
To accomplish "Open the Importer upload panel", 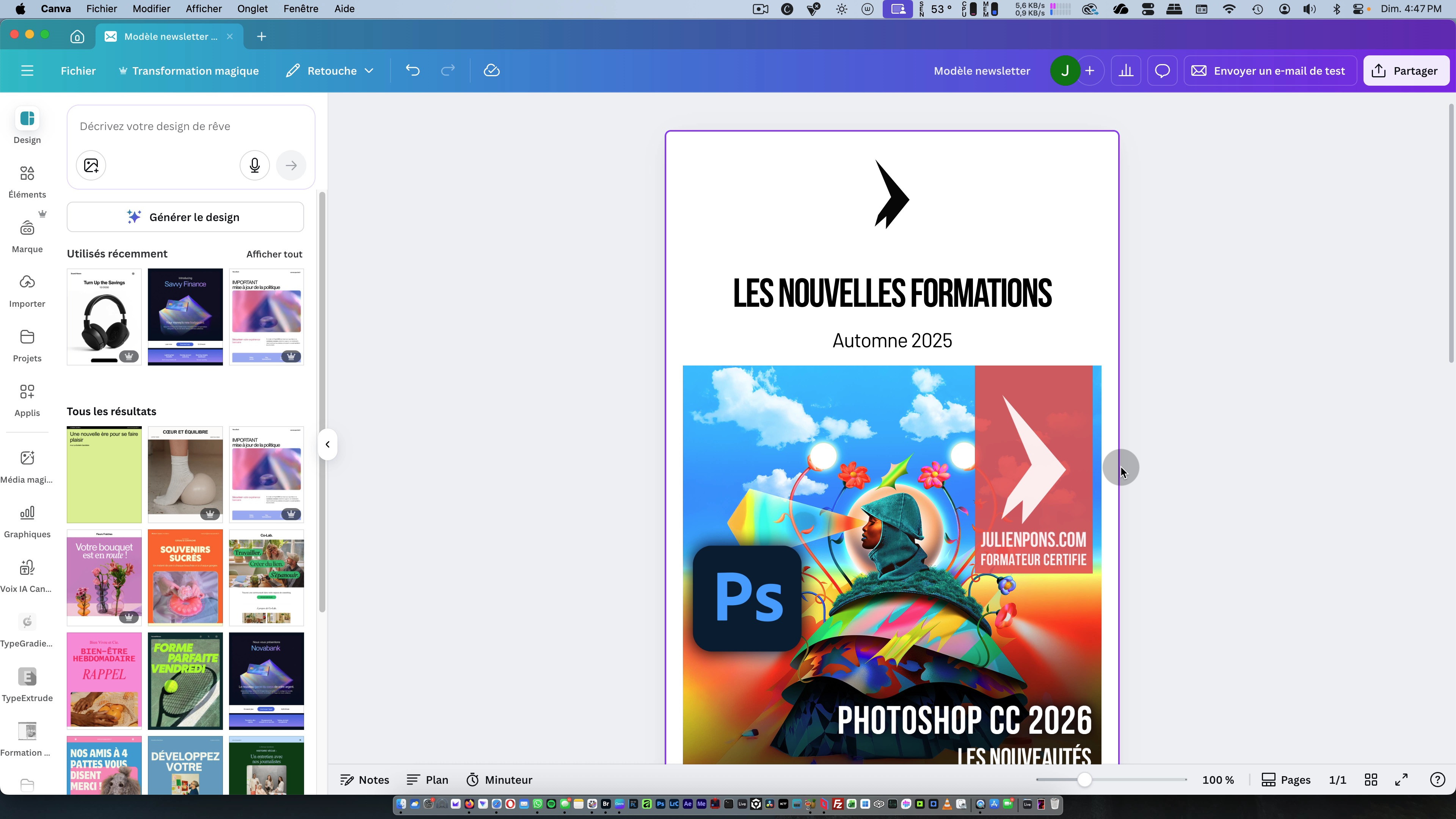I will (27, 290).
